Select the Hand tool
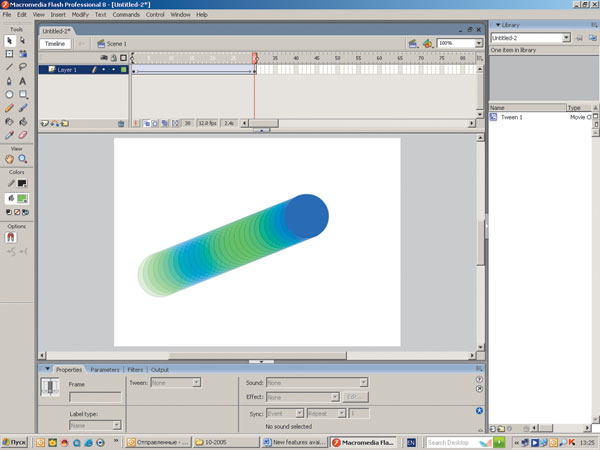The width and height of the screenshot is (600, 450). (x=10, y=158)
